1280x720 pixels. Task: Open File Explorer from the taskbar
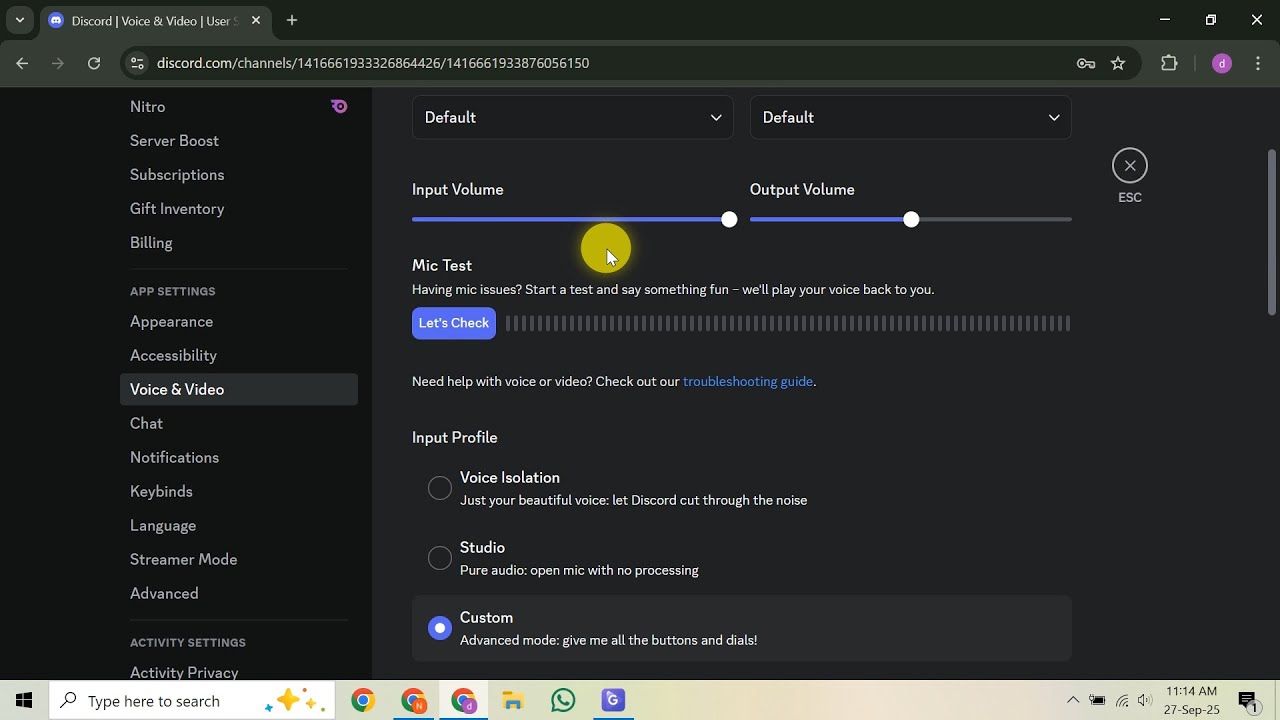(513, 701)
